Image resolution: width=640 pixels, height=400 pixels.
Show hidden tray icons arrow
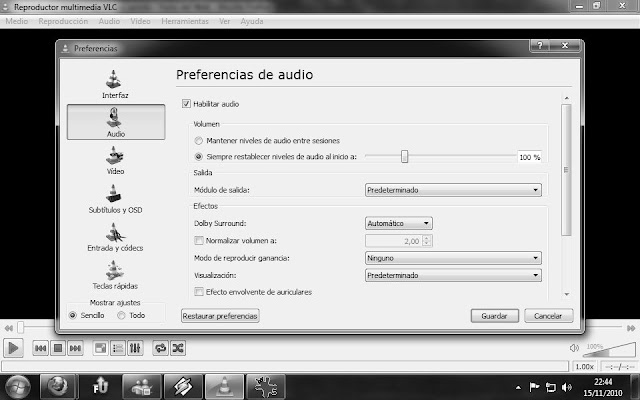(x=518, y=387)
